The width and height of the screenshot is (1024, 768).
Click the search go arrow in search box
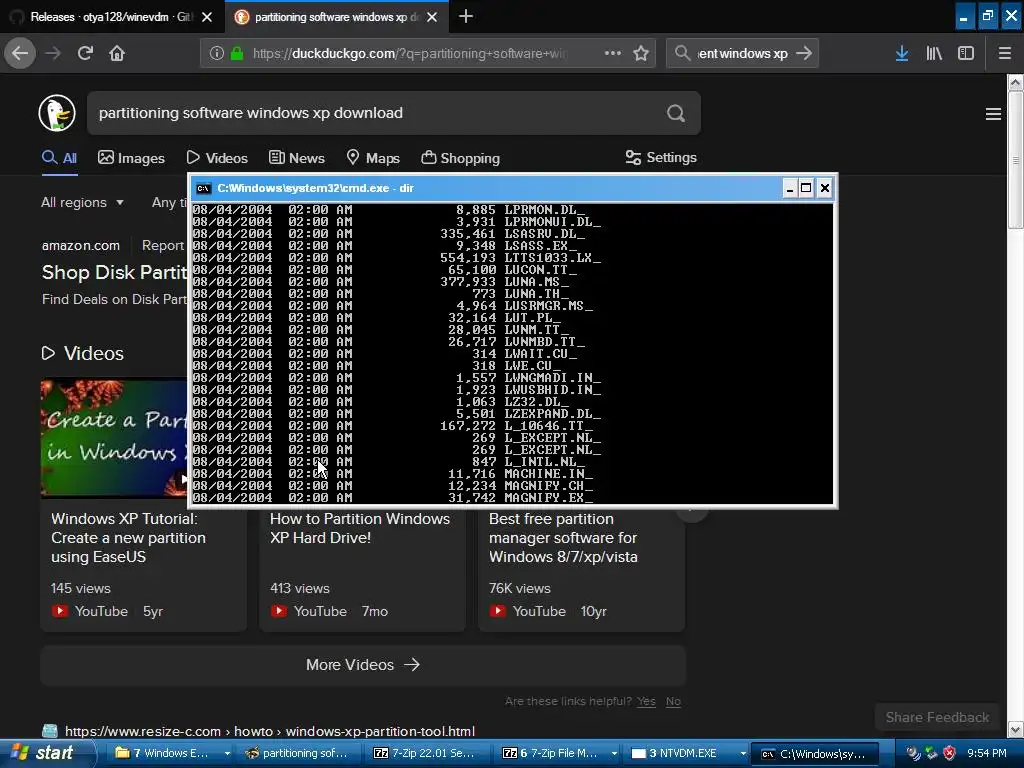coord(804,53)
